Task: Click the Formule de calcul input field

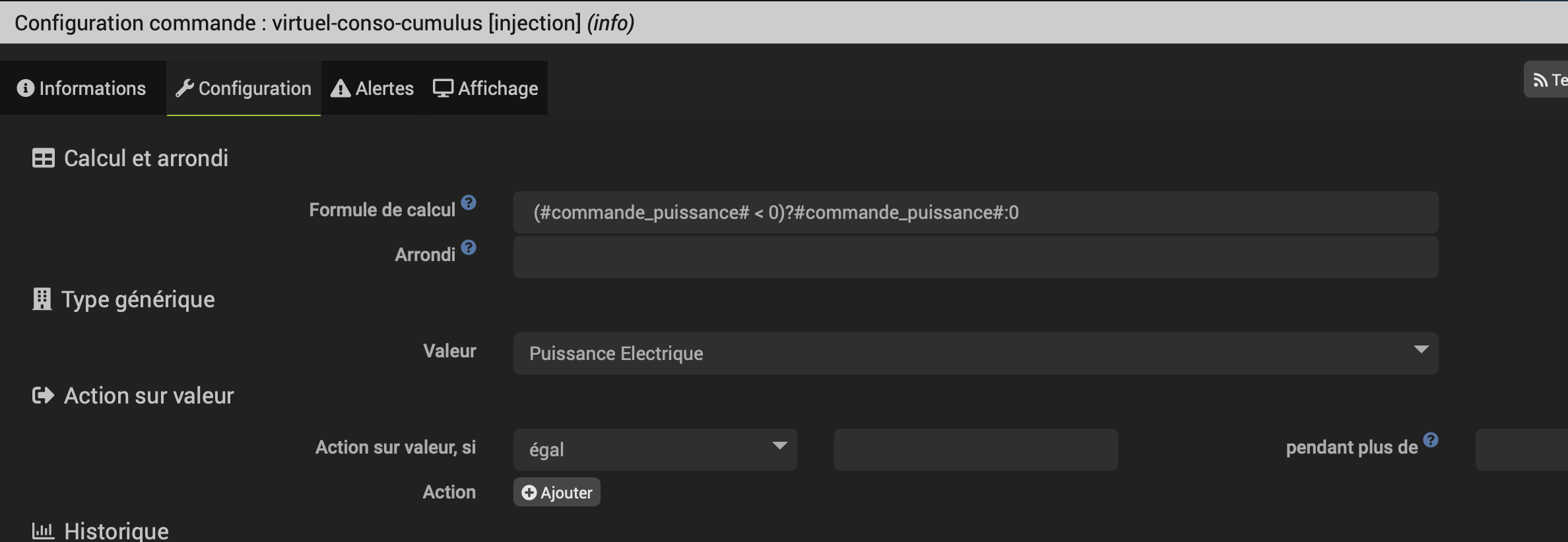Action: pos(975,212)
